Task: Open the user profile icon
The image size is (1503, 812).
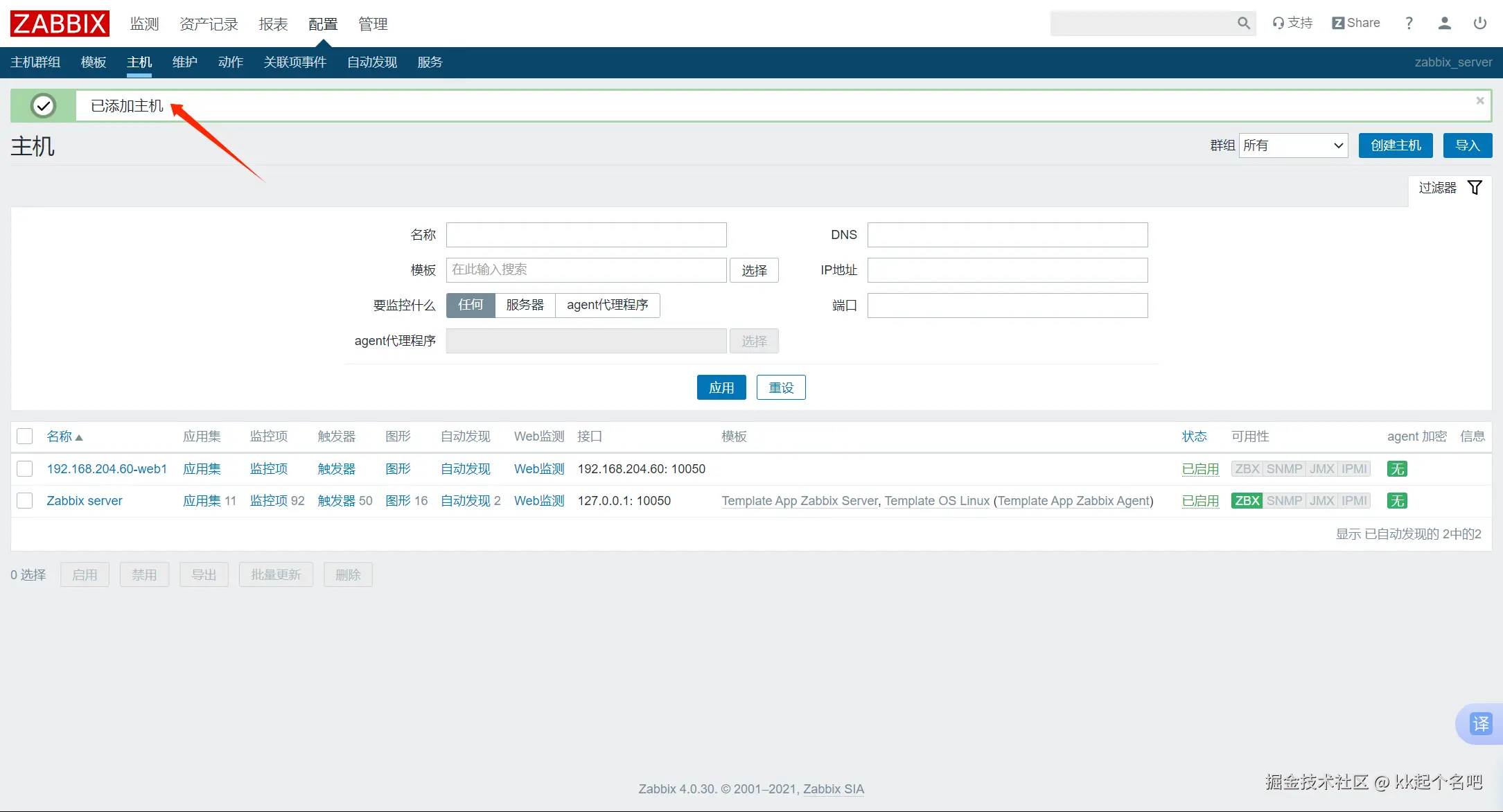Action: click(x=1445, y=24)
